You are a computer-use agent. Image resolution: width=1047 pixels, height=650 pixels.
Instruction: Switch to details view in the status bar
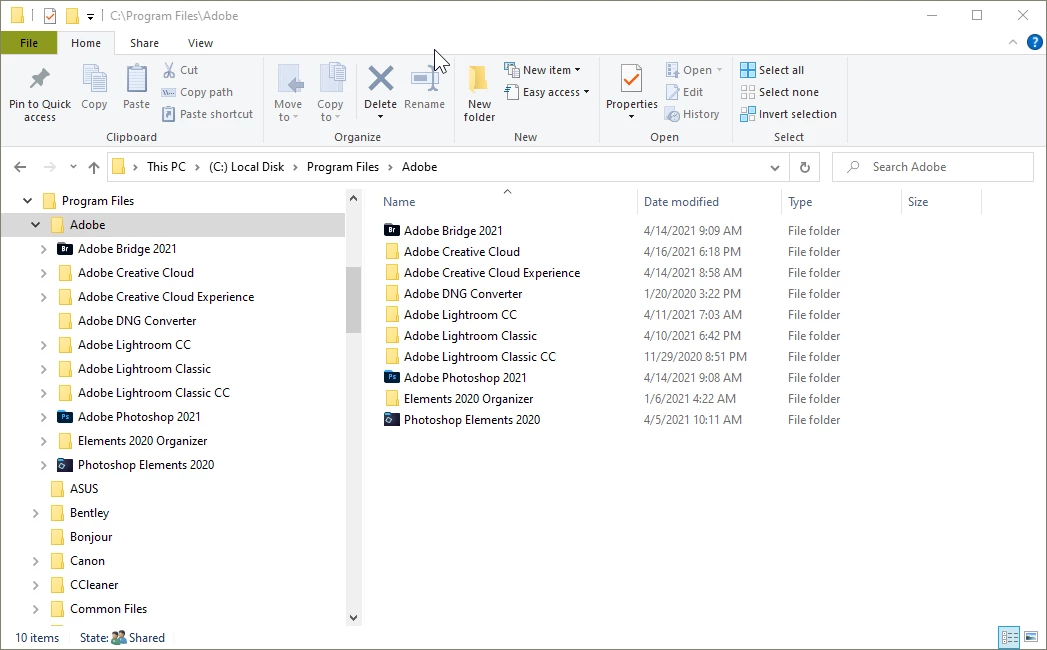coord(1009,637)
